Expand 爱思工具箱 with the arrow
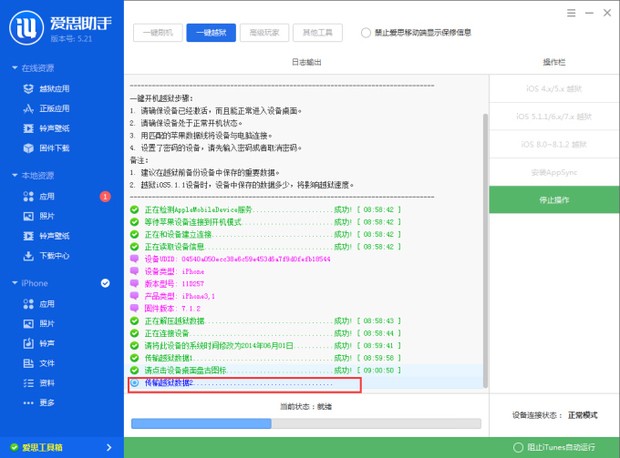620x458 pixels. pos(109,447)
